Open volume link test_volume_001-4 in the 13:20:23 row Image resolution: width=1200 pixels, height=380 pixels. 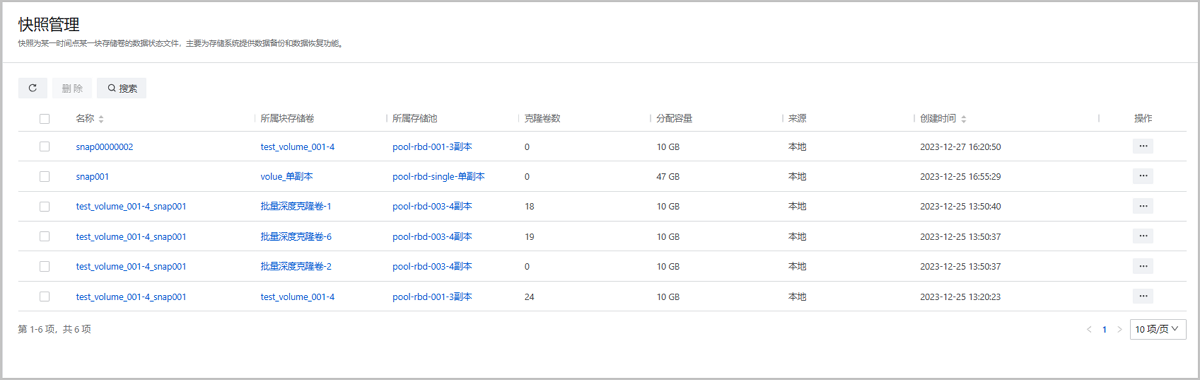[297, 297]
